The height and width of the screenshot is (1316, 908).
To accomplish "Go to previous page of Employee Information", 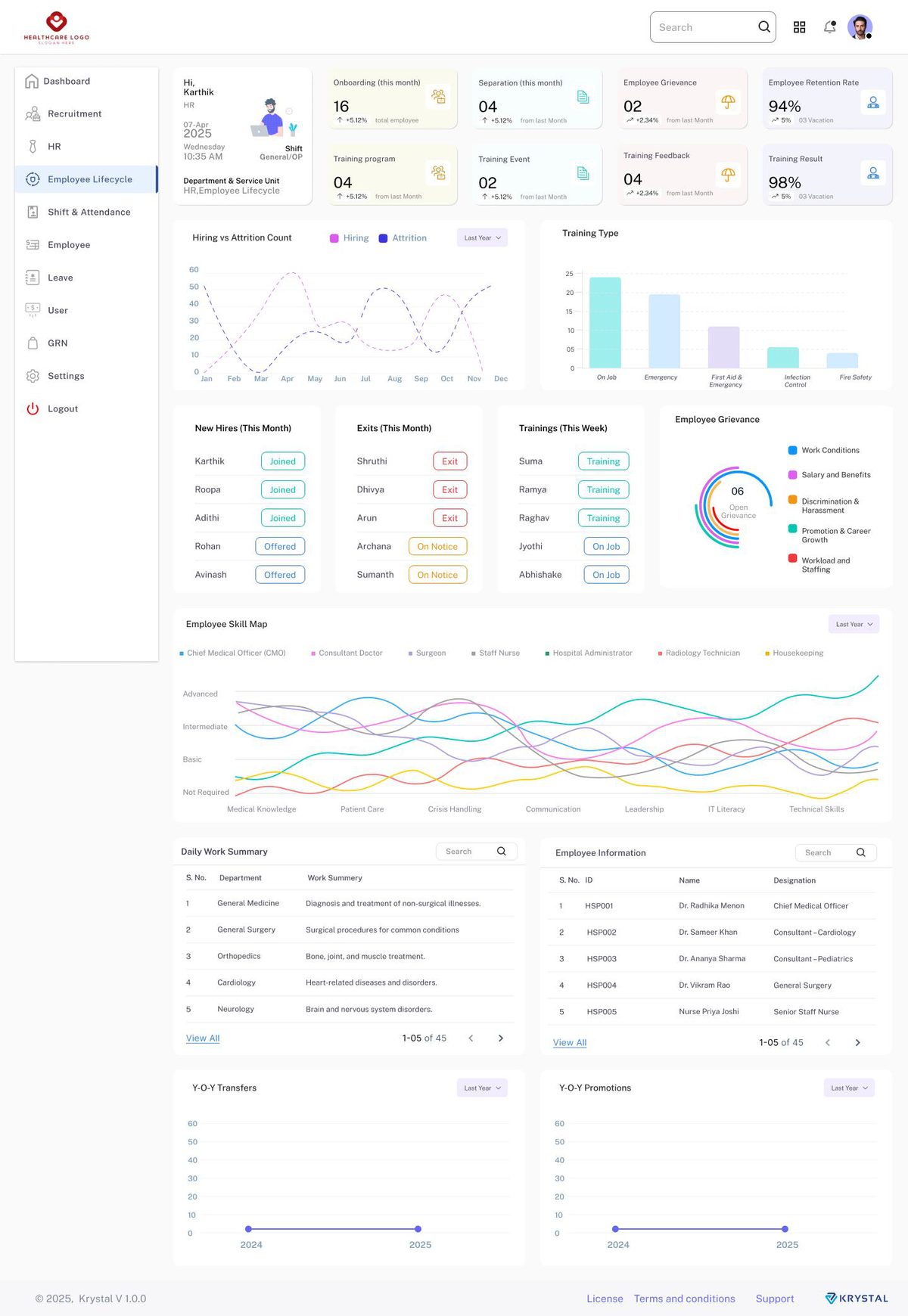I will [x=828, y=1043].
